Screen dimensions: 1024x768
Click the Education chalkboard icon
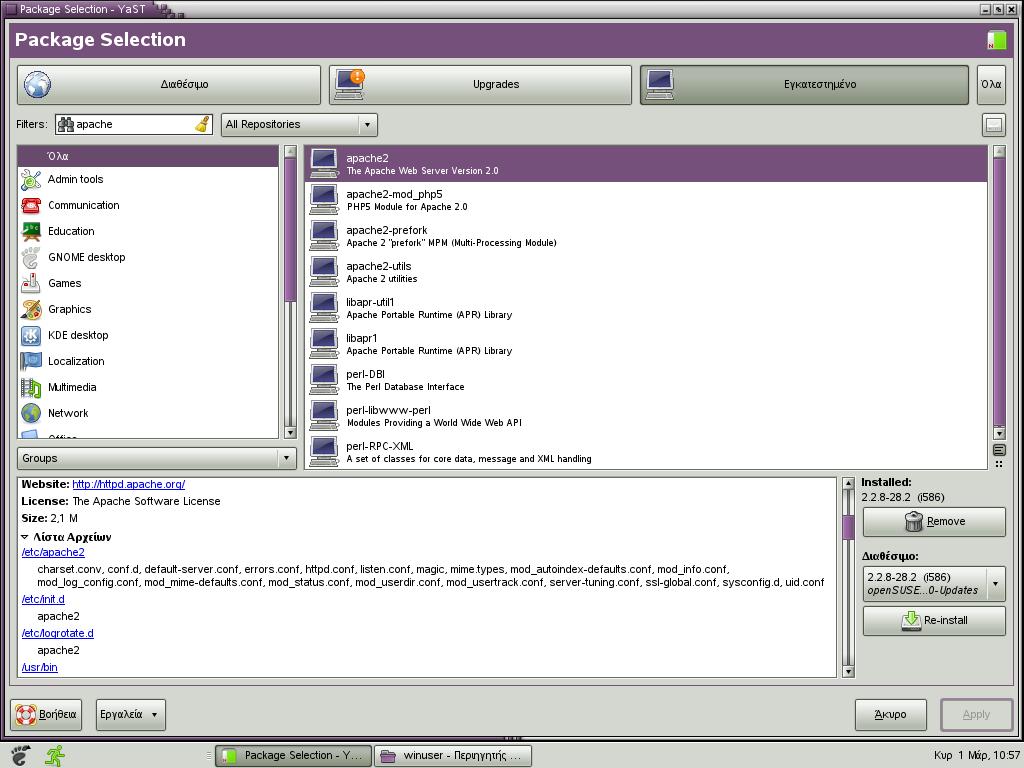(x=31, y=231)
